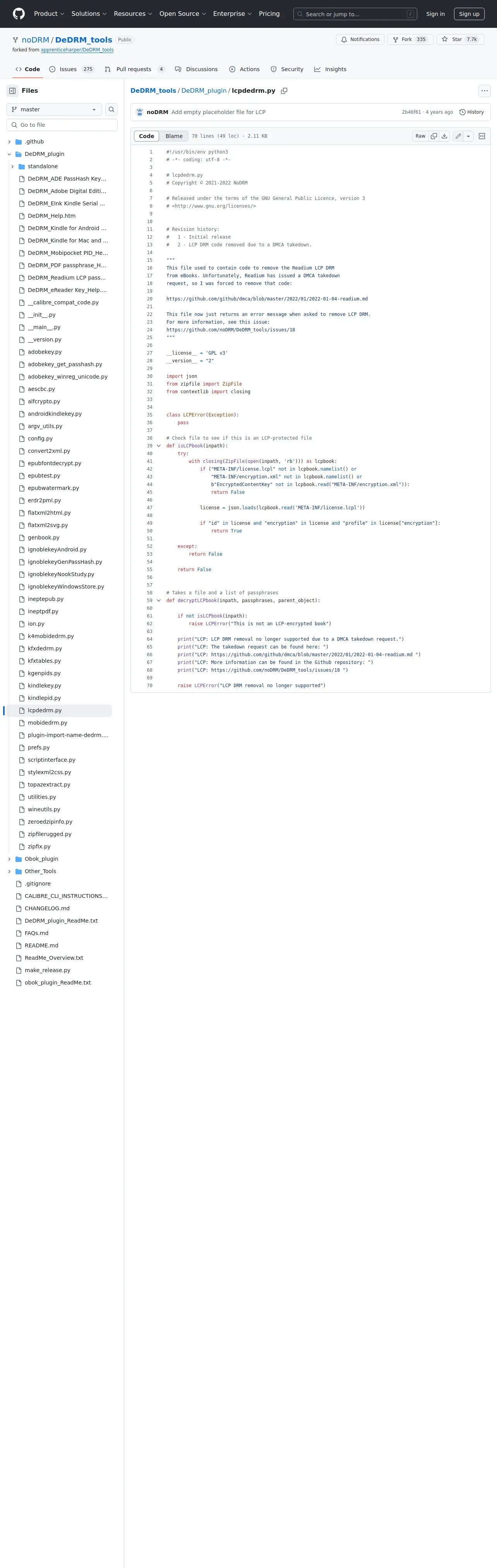The height and width of the screenshot is (1568, 497).
Task: Open the DeDRM_plugin breadcrumb link
Action: tap(204, 91)
